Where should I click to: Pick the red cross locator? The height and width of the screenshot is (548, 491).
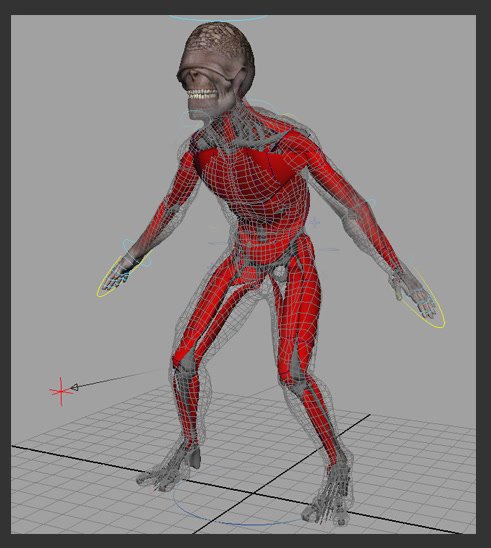click(x=61, y=391)
